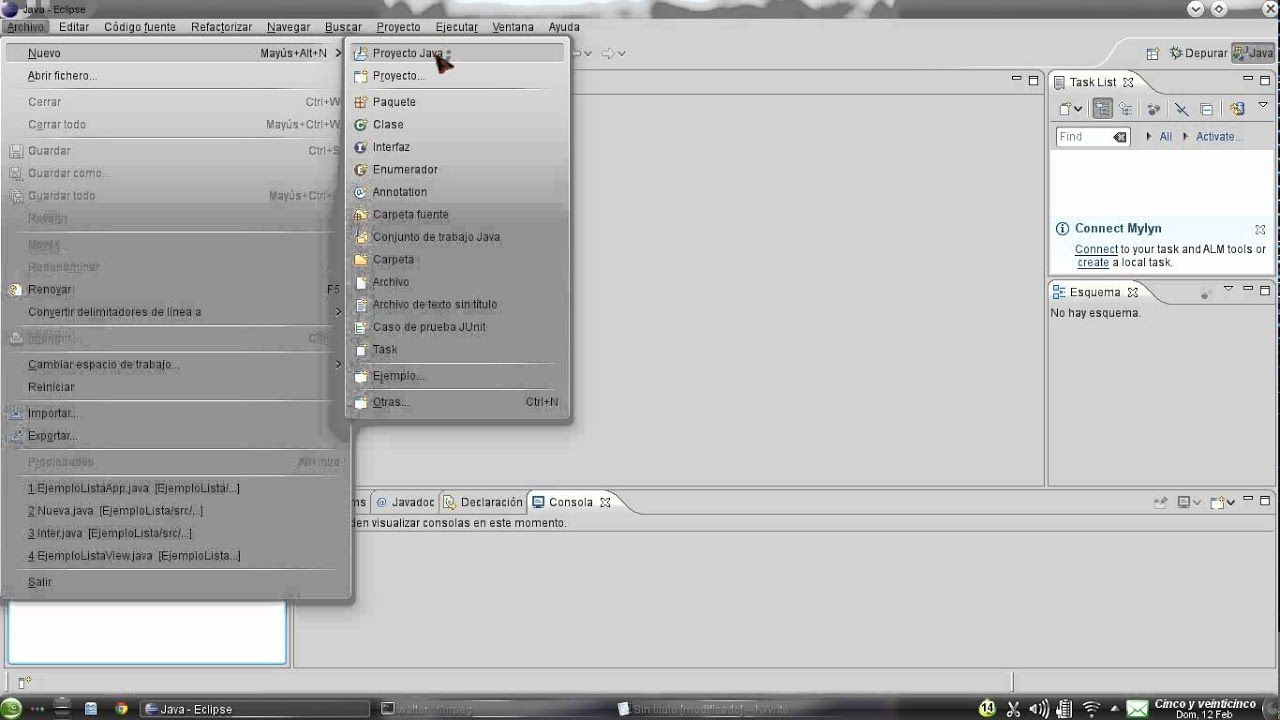The image size is (1280, 720).
Task: Open Otras... at the submenu bottom
Action: point(457,402)
